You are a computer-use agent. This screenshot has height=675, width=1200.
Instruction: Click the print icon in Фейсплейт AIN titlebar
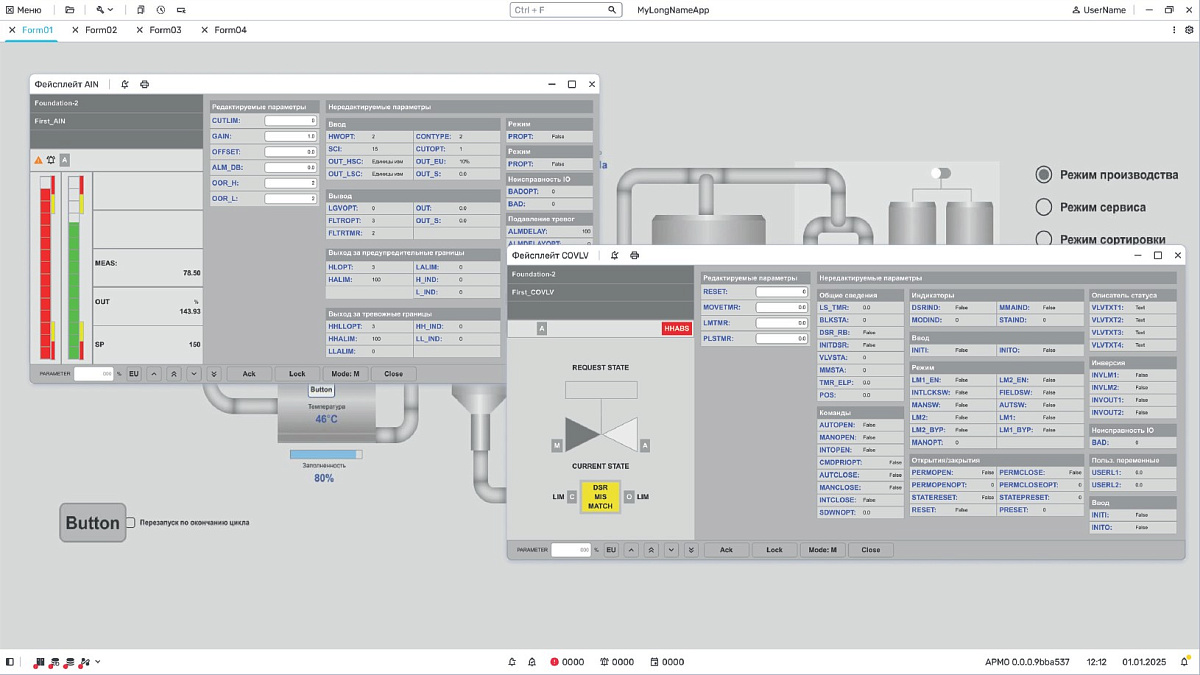point(144,85)
